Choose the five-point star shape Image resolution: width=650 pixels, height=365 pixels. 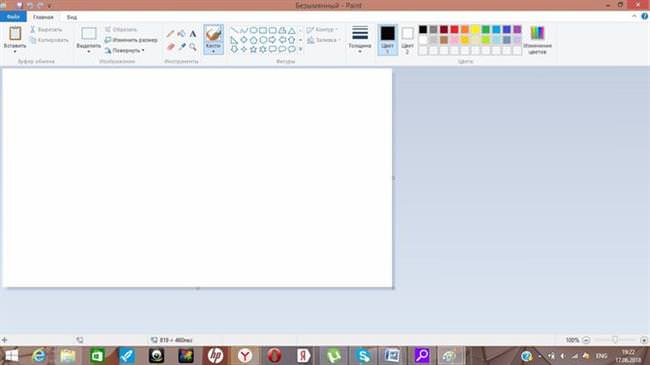(x=253, y=49)
